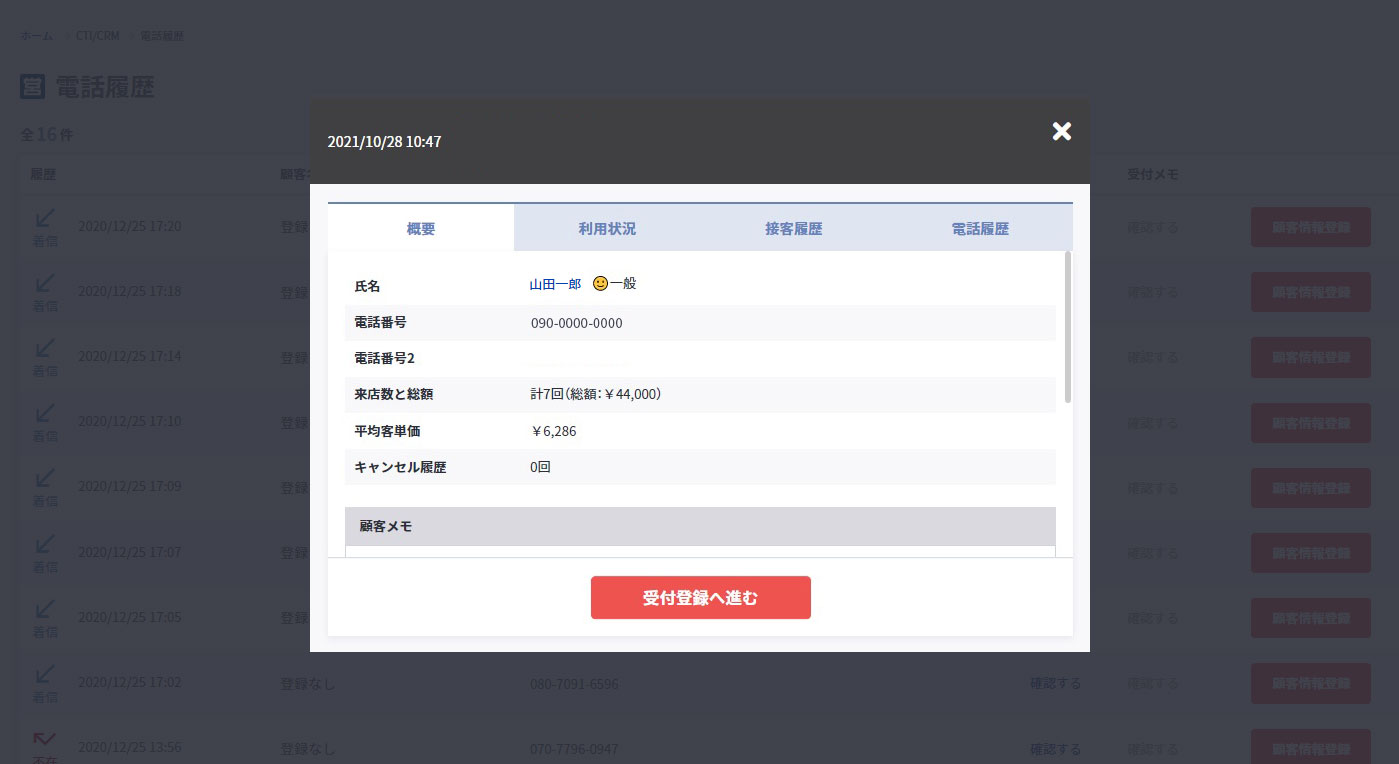1399x764 pixels.
Task: Click incoming call arrow icon for 17:20
Action: point(44,218)
